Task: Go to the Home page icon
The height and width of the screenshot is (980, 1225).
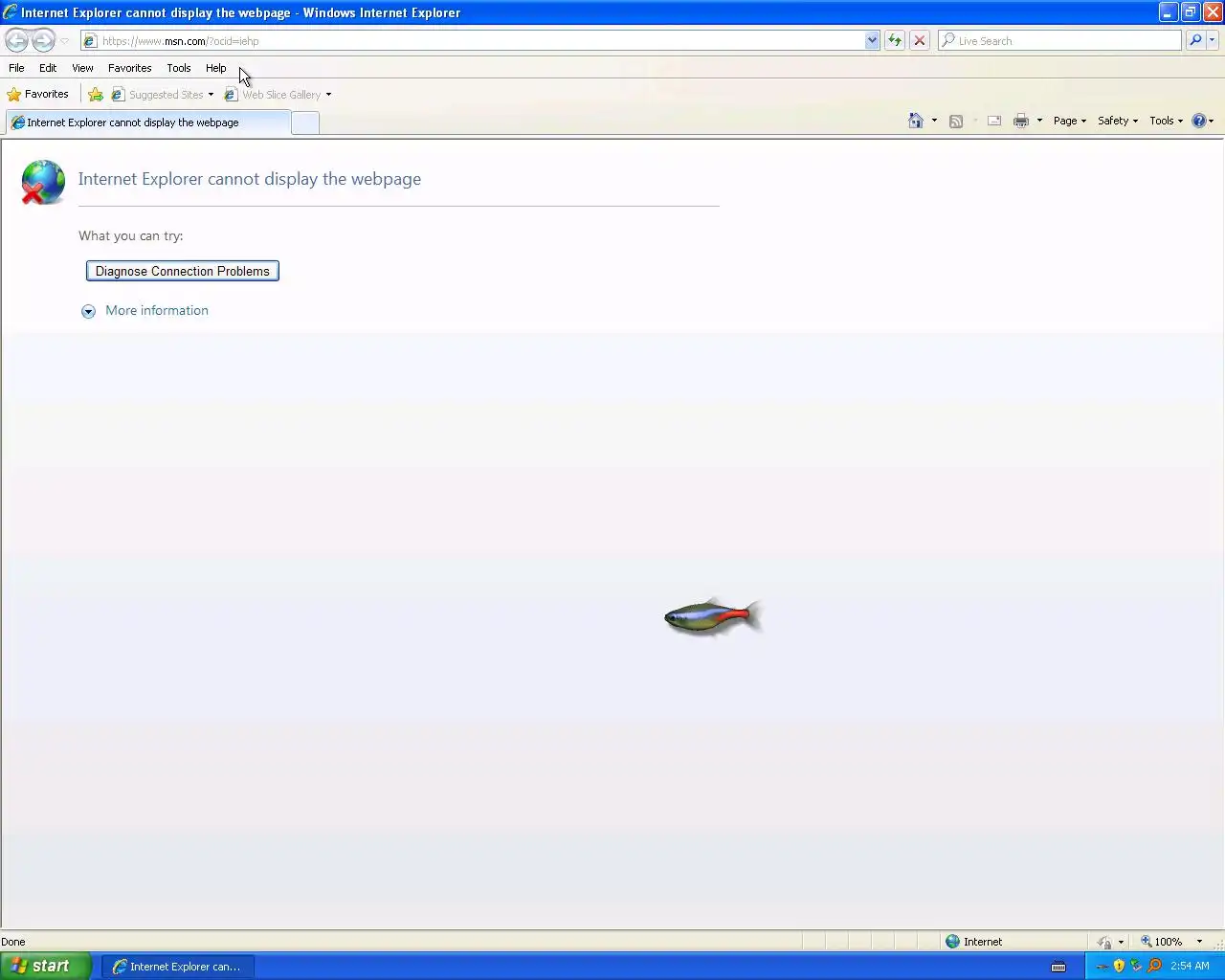Action: click(x=916, y=121)
